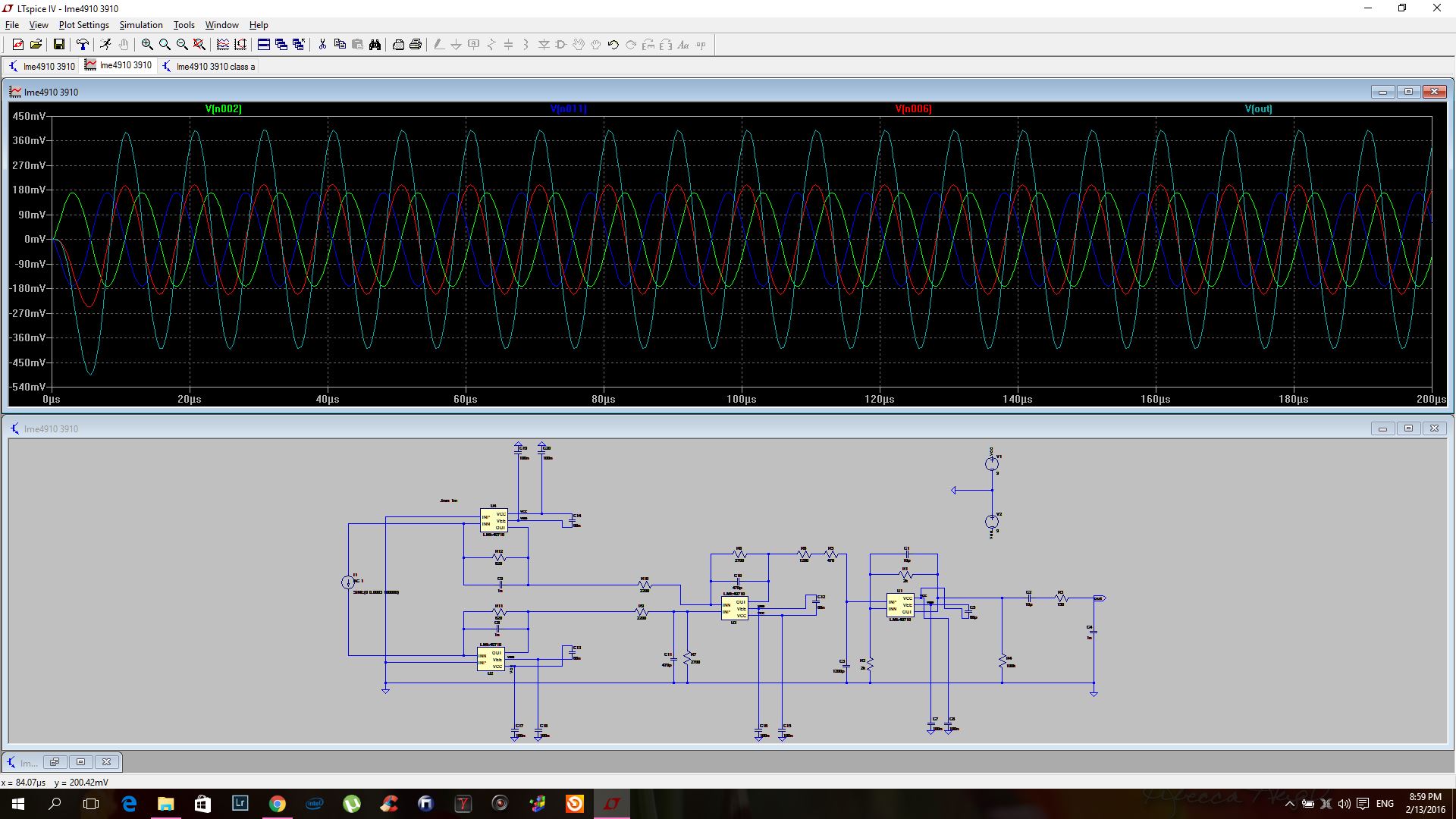Open the Simulation menu

(x=141, y=25)
